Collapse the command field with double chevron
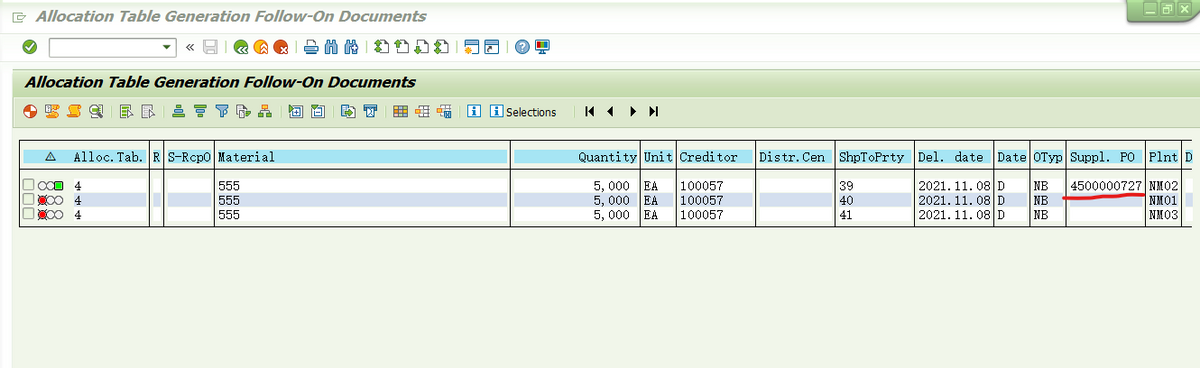 tap(190, 47)
